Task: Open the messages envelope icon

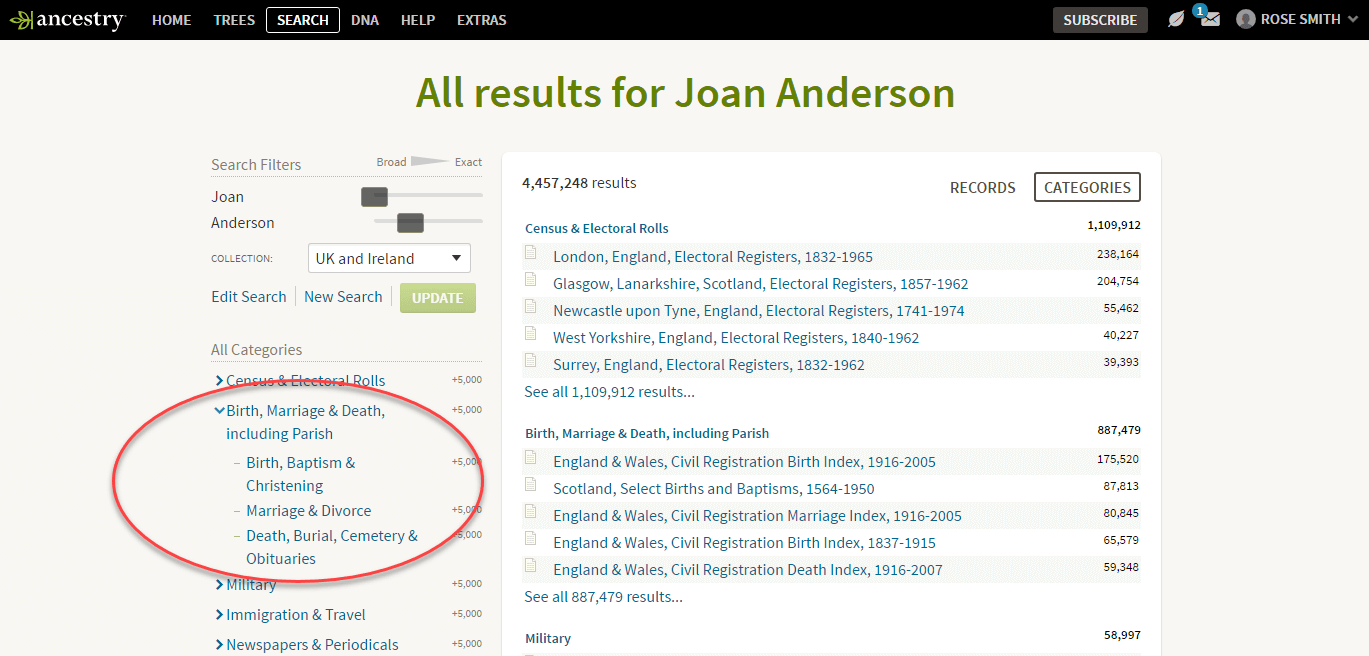Action: pos(1210,19)
